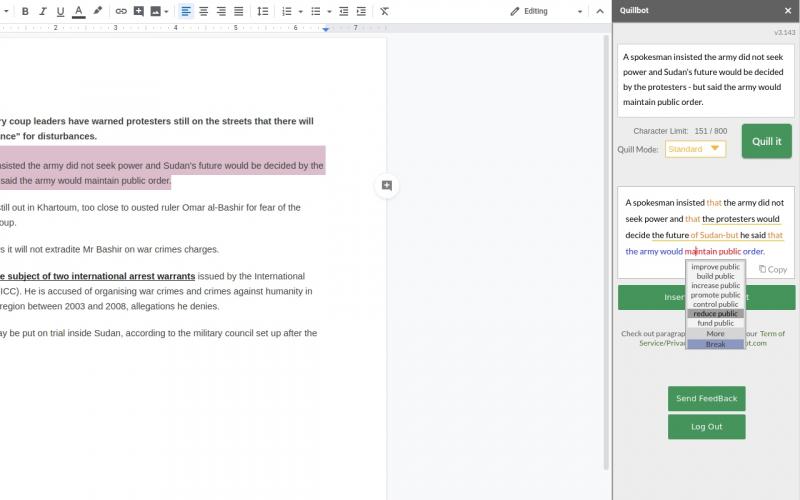Set justified text alignment
The height and width of the screenshot is (500, 800).
(x=238, y=11)
